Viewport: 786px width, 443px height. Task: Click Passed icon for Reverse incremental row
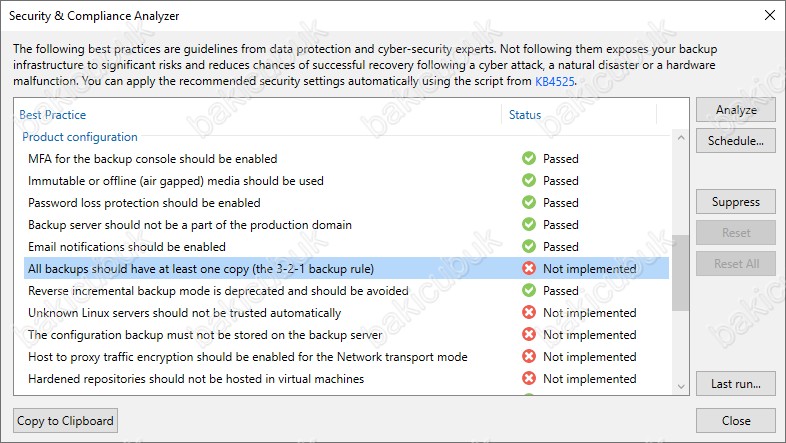[x=528, y=291]
